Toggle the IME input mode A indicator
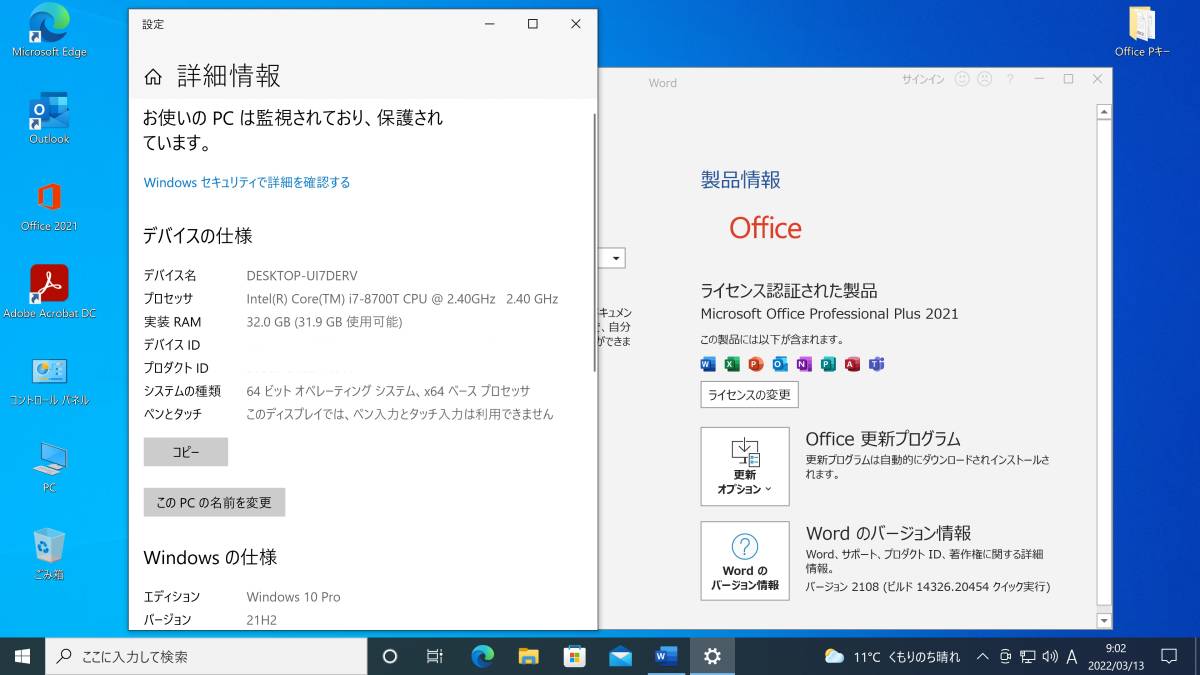 1072,657
